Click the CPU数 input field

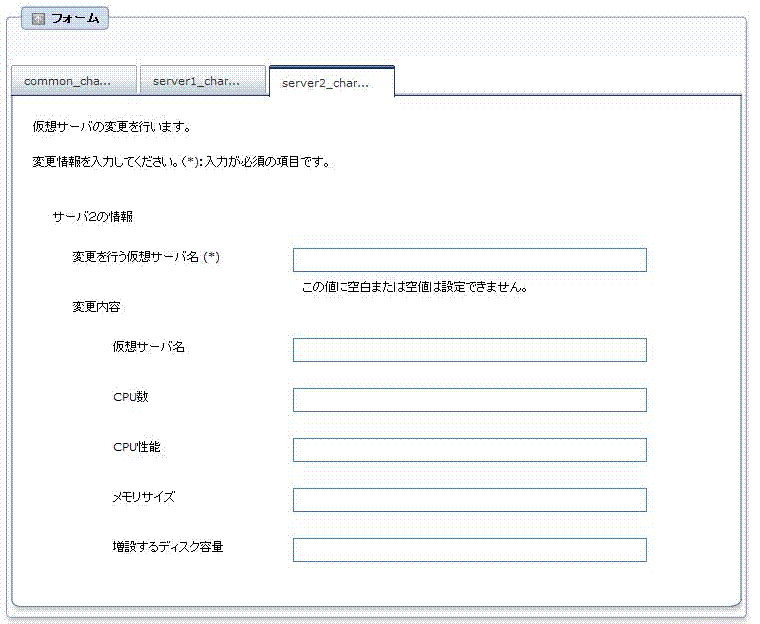[x=470, y=400]
